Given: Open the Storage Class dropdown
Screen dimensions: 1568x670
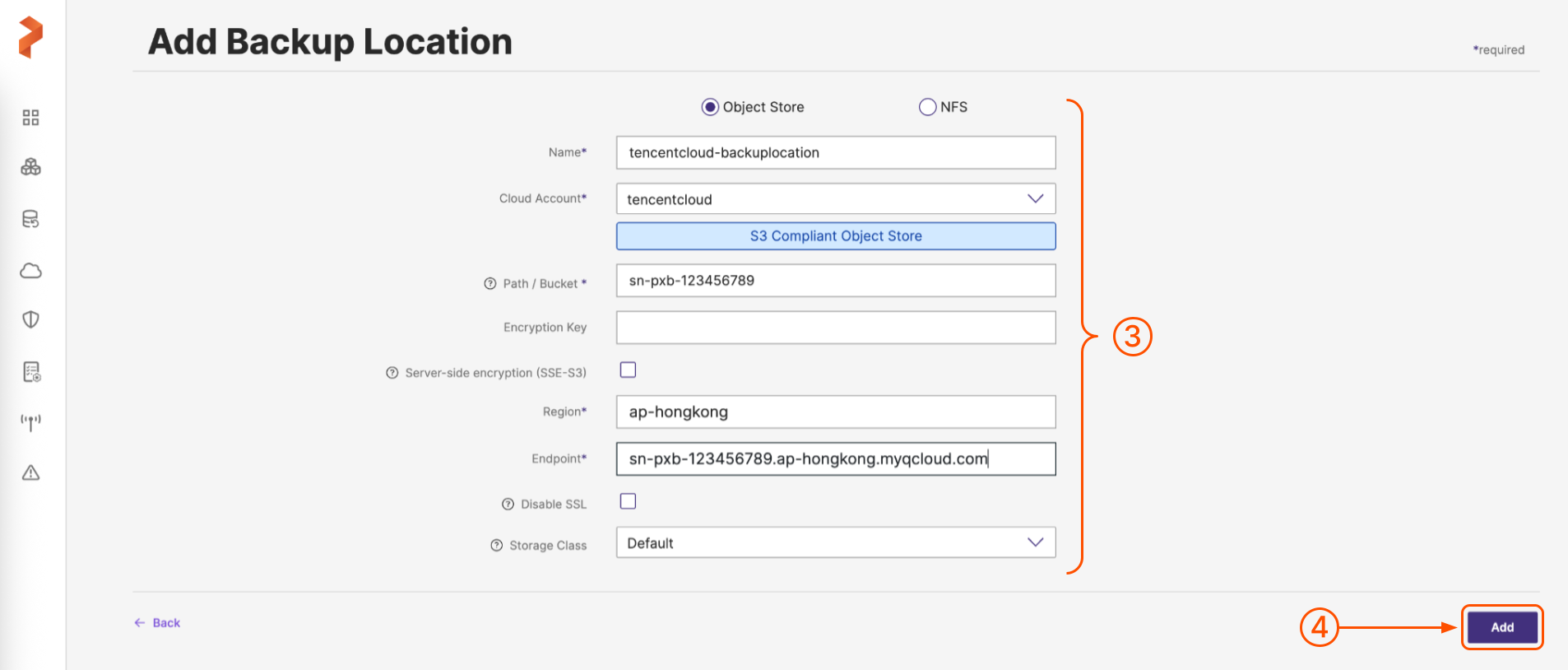Looking at the screenshot, I should point(835,543).
